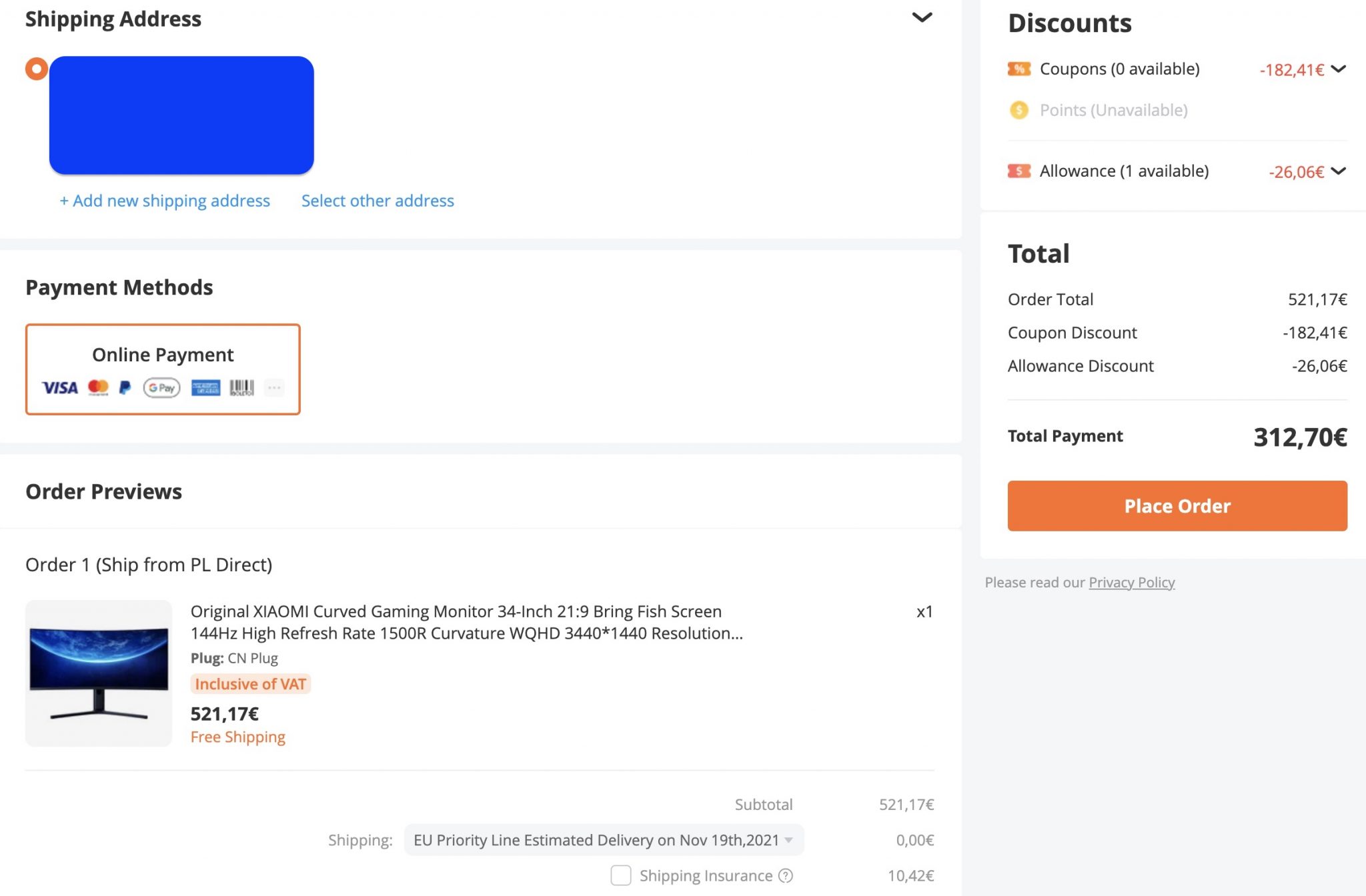Viewport: 1366px width, 896px height.
Task: Click the Coupon Discount row label
Action: (1073, 333)
